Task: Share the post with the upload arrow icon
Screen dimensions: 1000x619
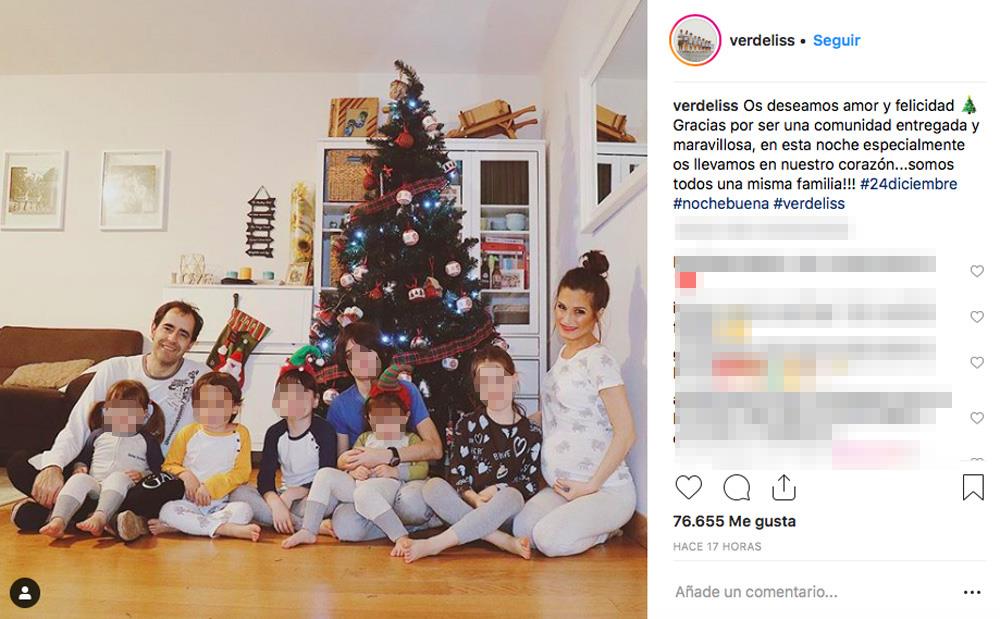Action: pos(783,488)
